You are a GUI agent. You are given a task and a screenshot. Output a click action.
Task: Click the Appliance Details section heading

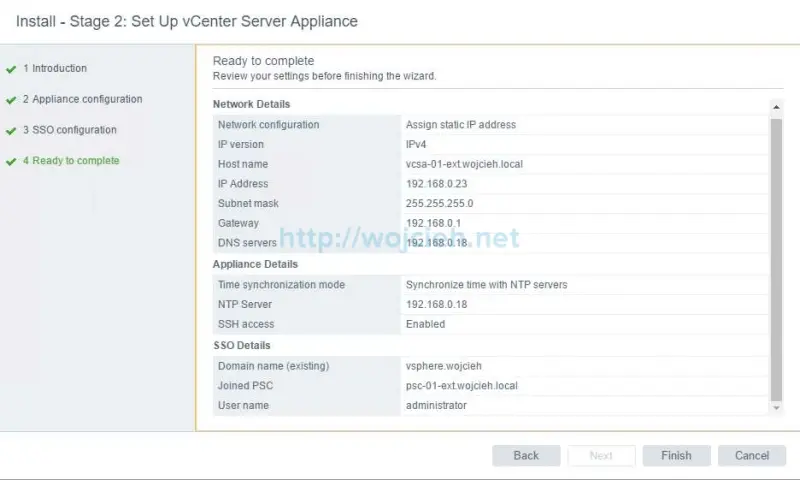pyautogui.click(x=255, y=264)
